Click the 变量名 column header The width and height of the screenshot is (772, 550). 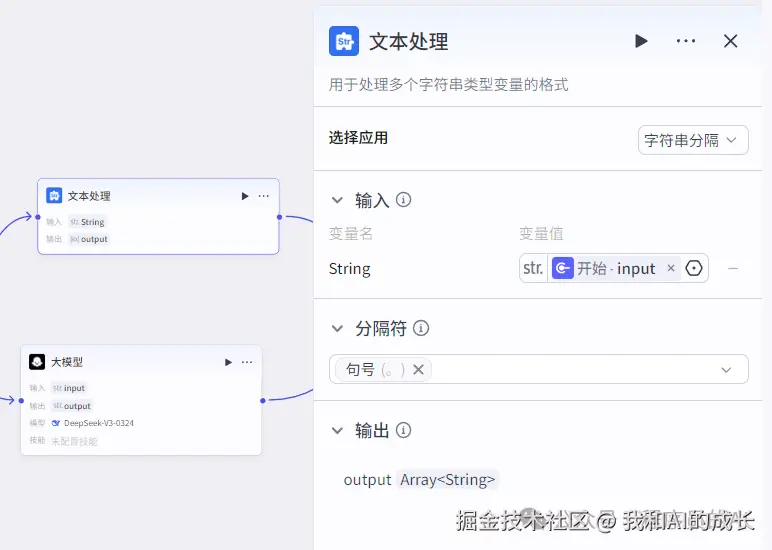click(351, 233)
